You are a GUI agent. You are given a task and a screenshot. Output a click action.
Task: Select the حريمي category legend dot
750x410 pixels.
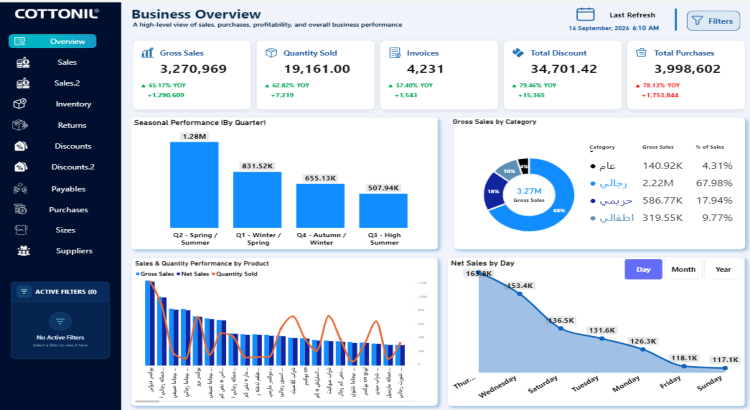(593, 201)
